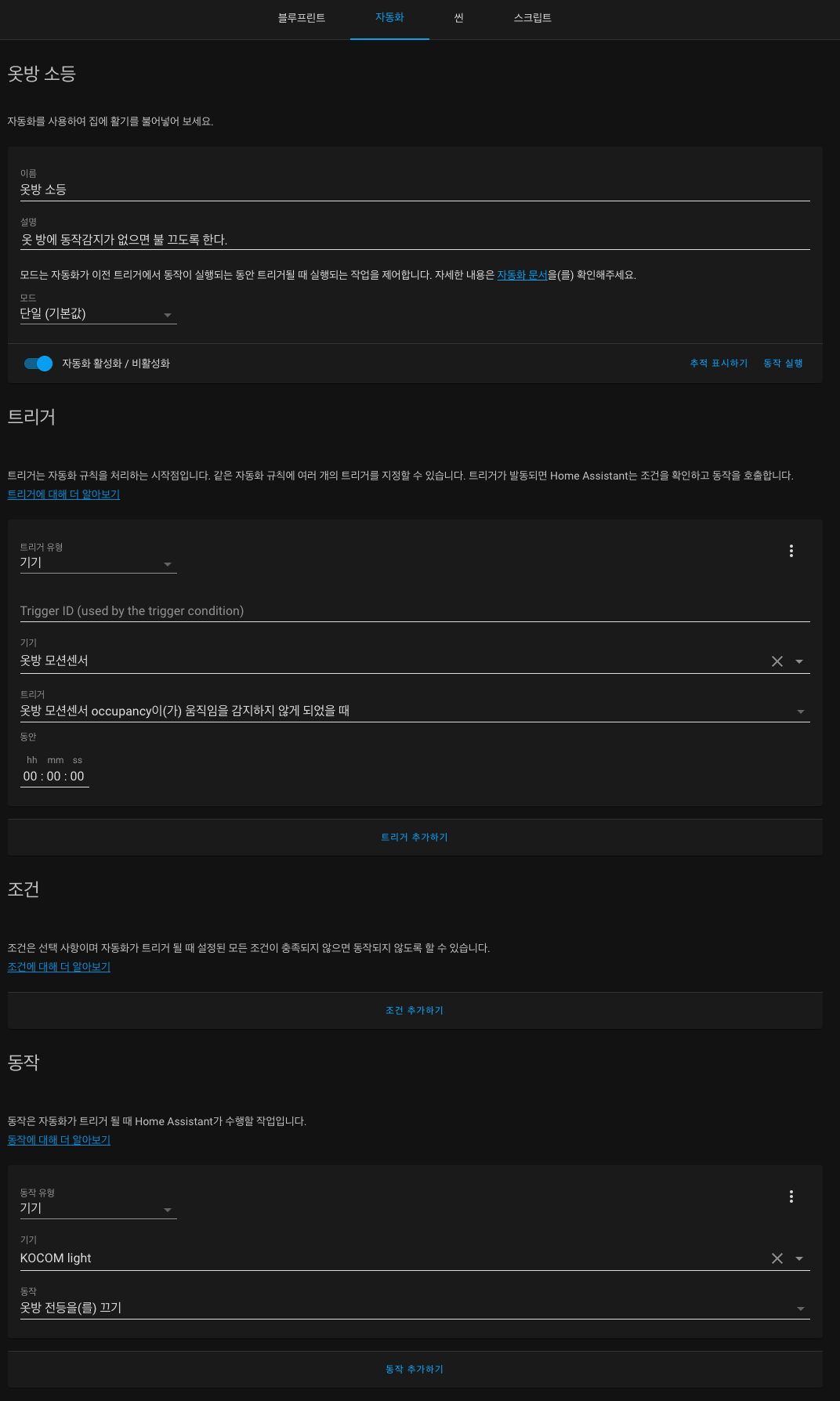The image size is (840, 1401).
Task: Open the 자동화 문서 link
Action: tap(523, 275)
